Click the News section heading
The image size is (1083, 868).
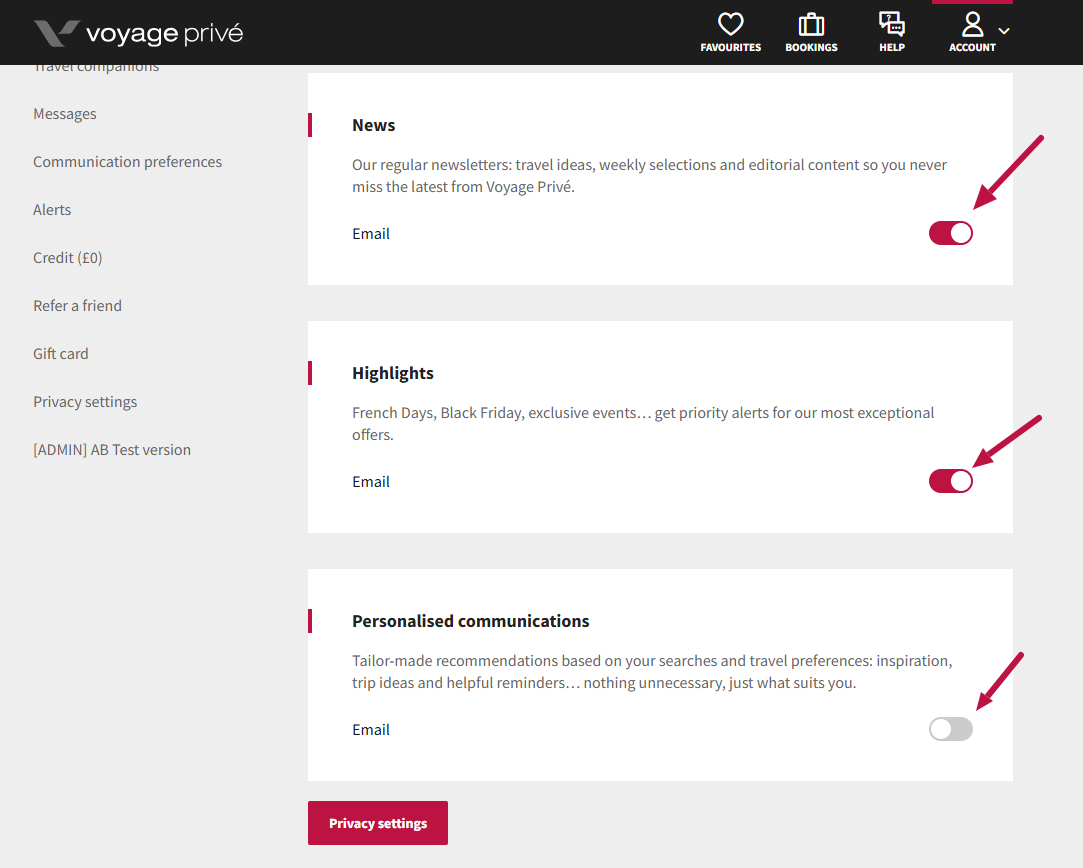[x=374, y=125]
